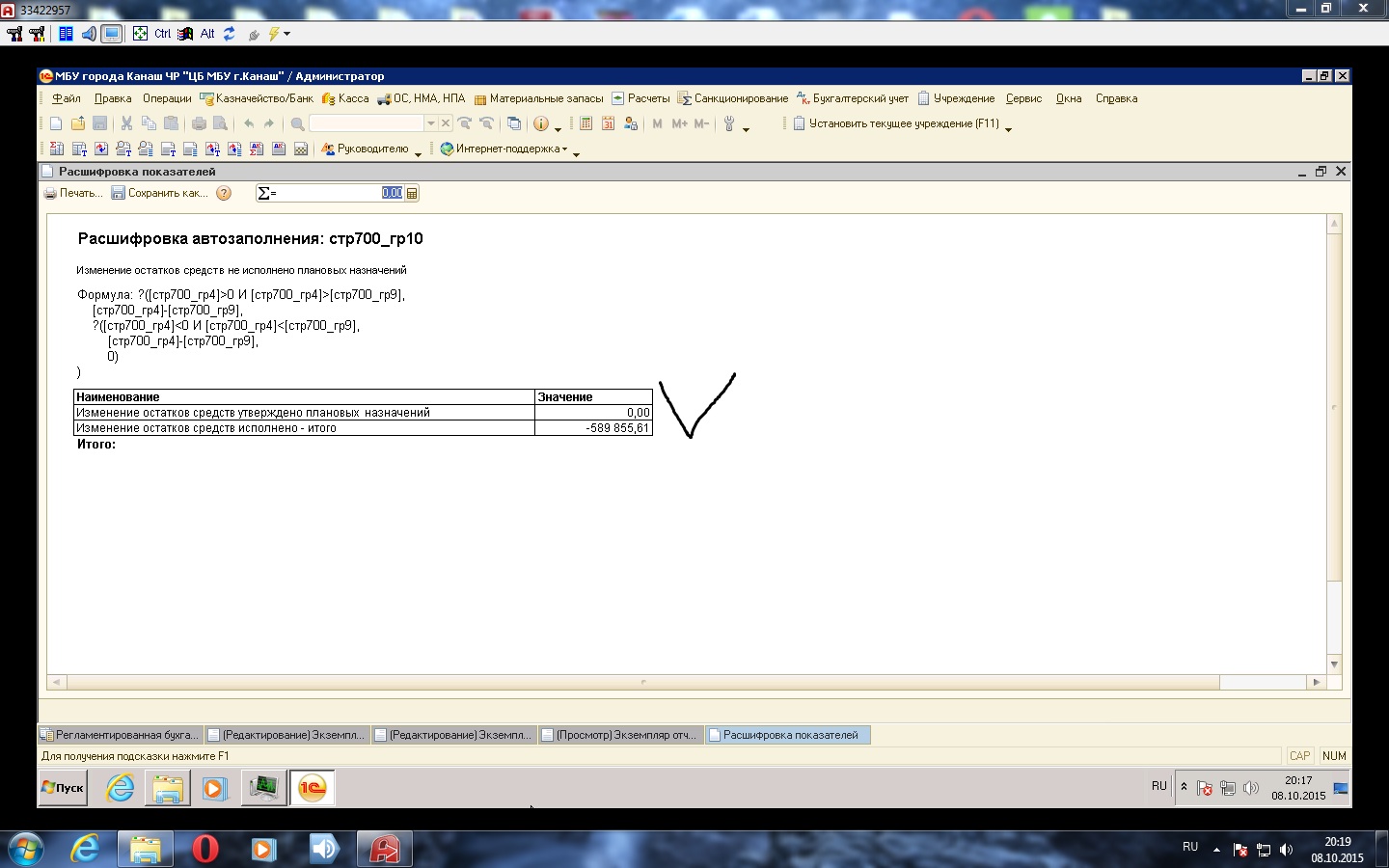1389x868 pixels.
Task: Click the Σ= sum input field
Action: (328, 193)
